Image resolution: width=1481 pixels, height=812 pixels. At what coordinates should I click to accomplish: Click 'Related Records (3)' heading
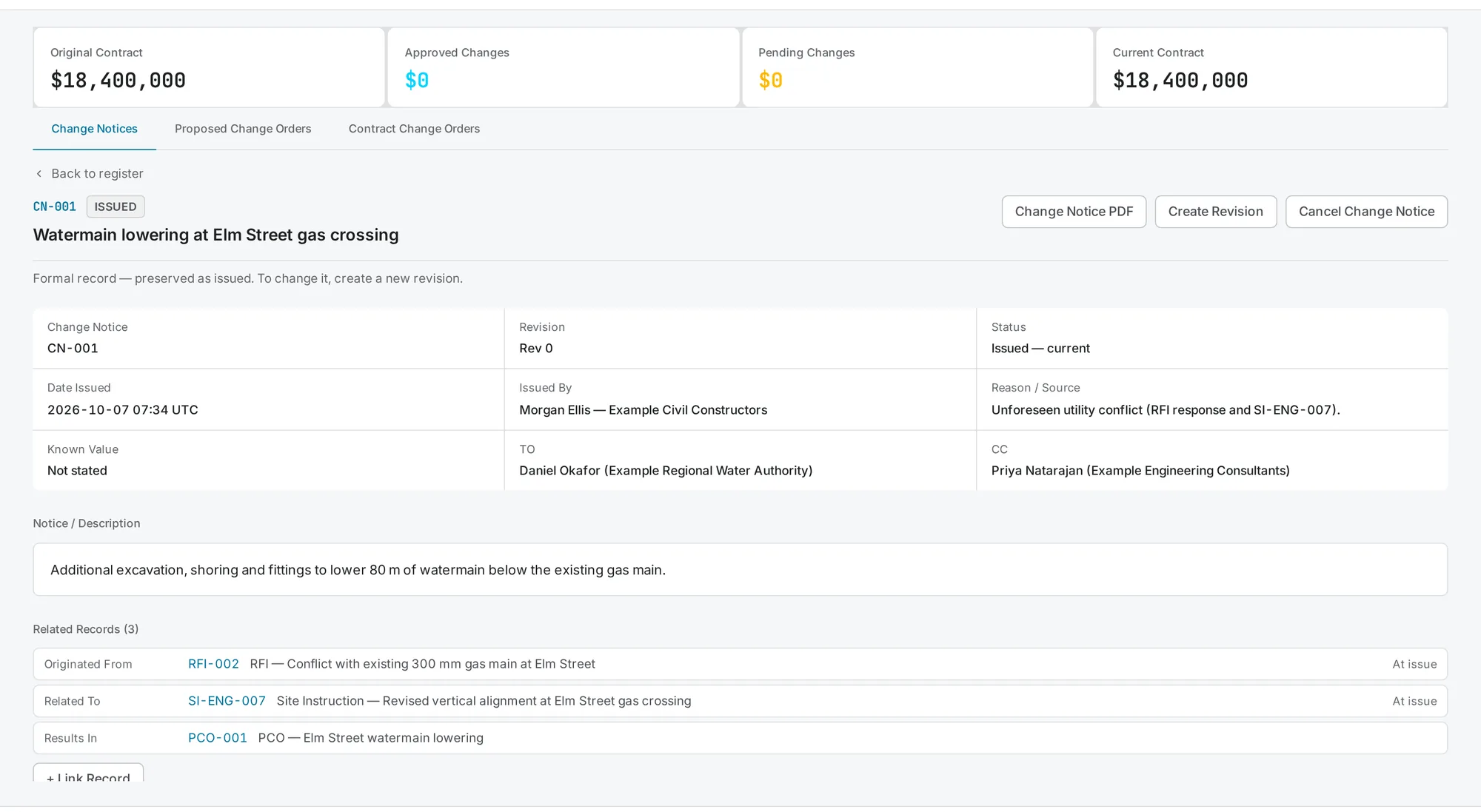86,629
